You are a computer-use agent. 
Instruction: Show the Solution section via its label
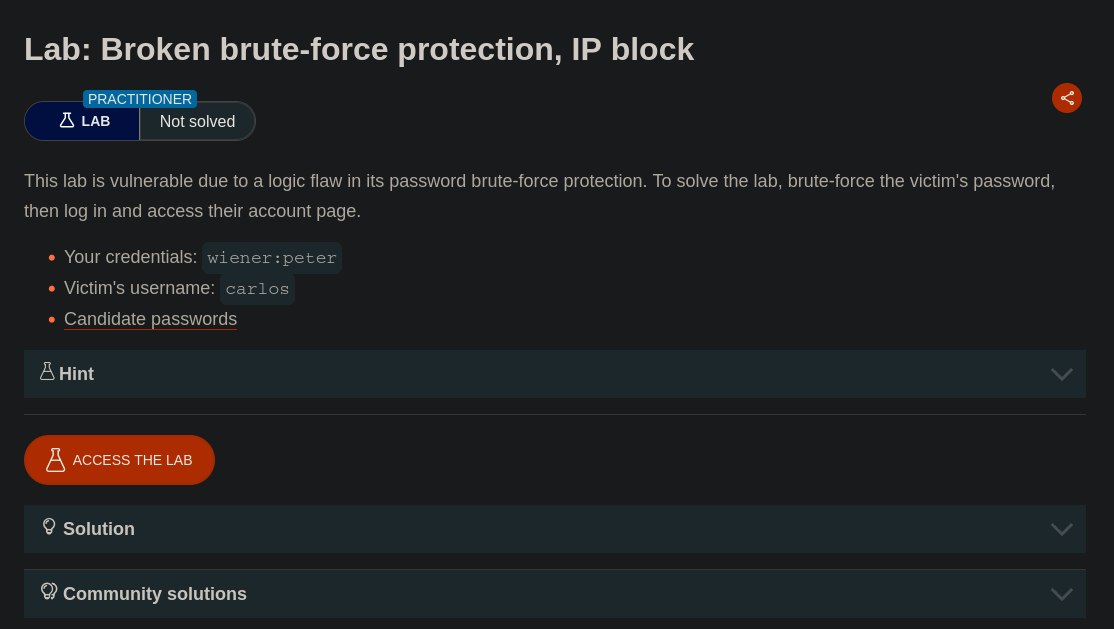(99, 529)
